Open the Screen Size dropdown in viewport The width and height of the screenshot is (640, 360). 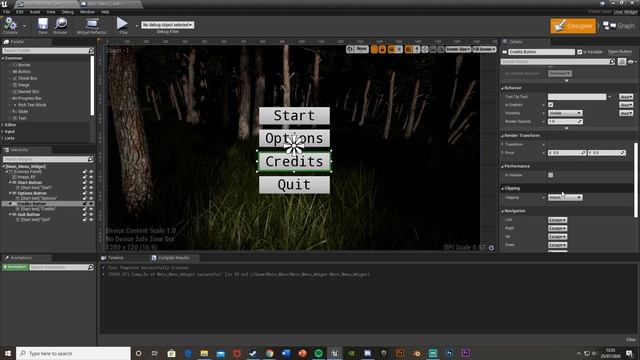tap(458, 49)
